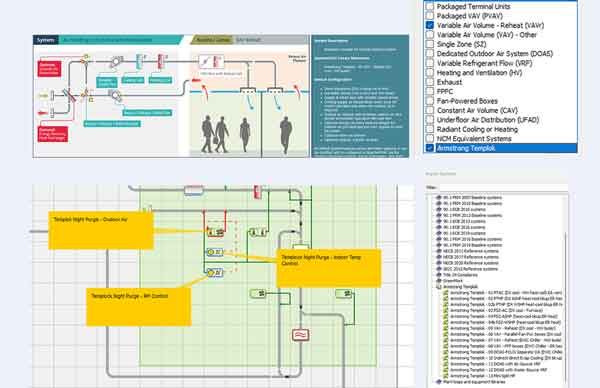Expand 90.1 PRM 2013 Baseline systems node
The height and width of the screenshot is (388, 600).
click(439, 215)
